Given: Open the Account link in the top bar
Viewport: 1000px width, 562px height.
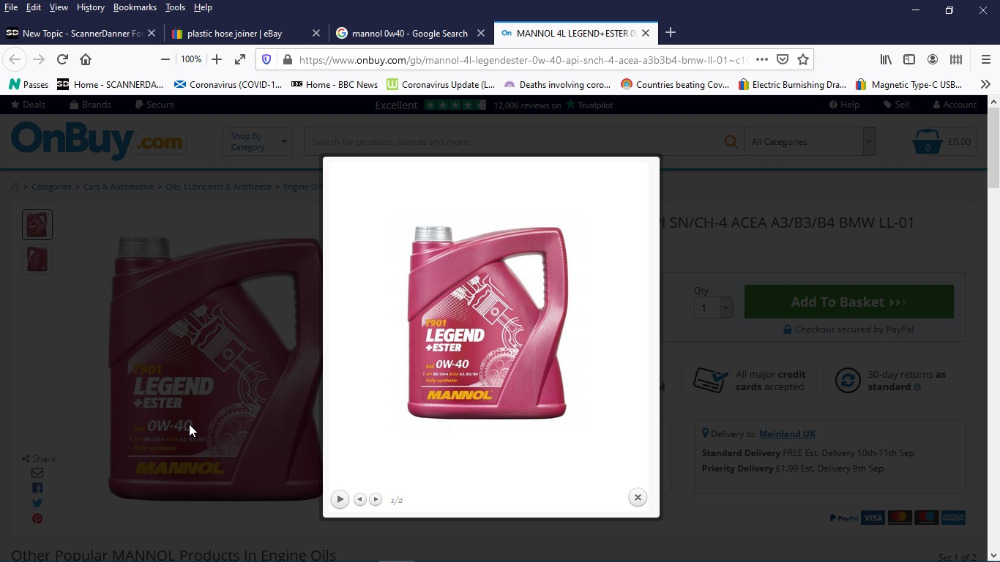Looking at the screenshot, I should point(954,105).
